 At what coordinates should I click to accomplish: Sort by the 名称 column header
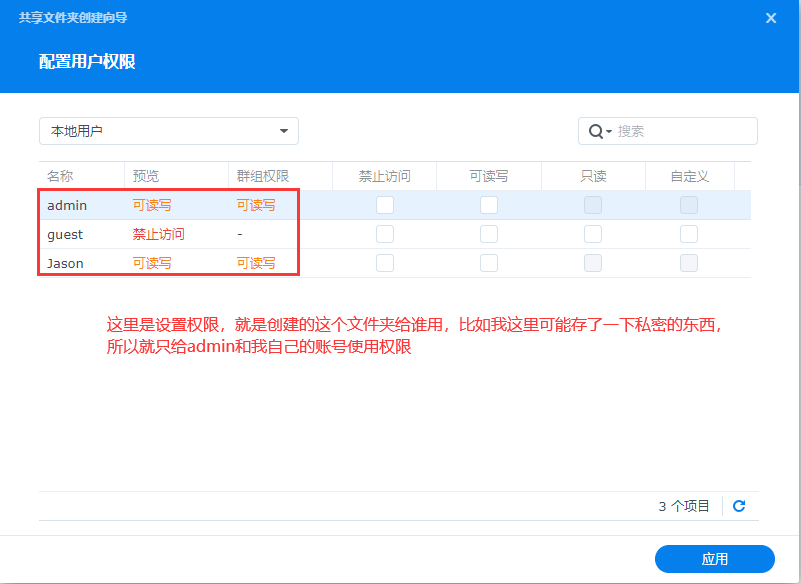point(62,175)
